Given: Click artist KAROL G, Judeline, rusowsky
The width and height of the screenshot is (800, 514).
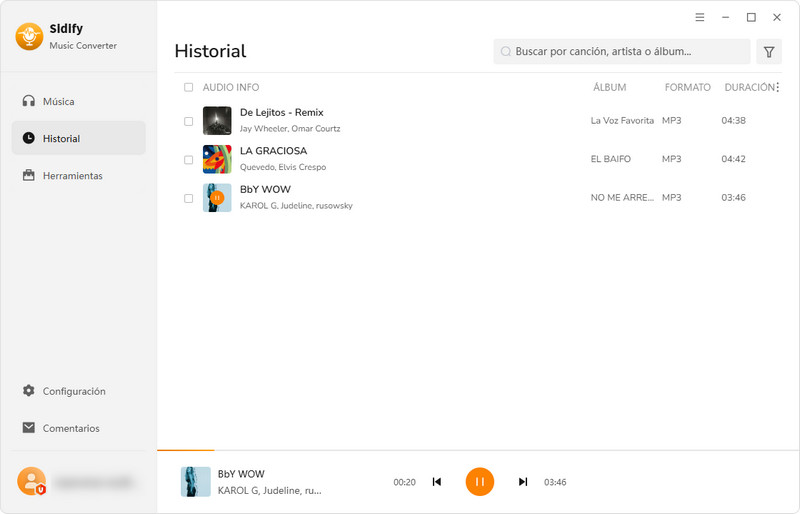Looking at the screenshot, I should point(296,206).
